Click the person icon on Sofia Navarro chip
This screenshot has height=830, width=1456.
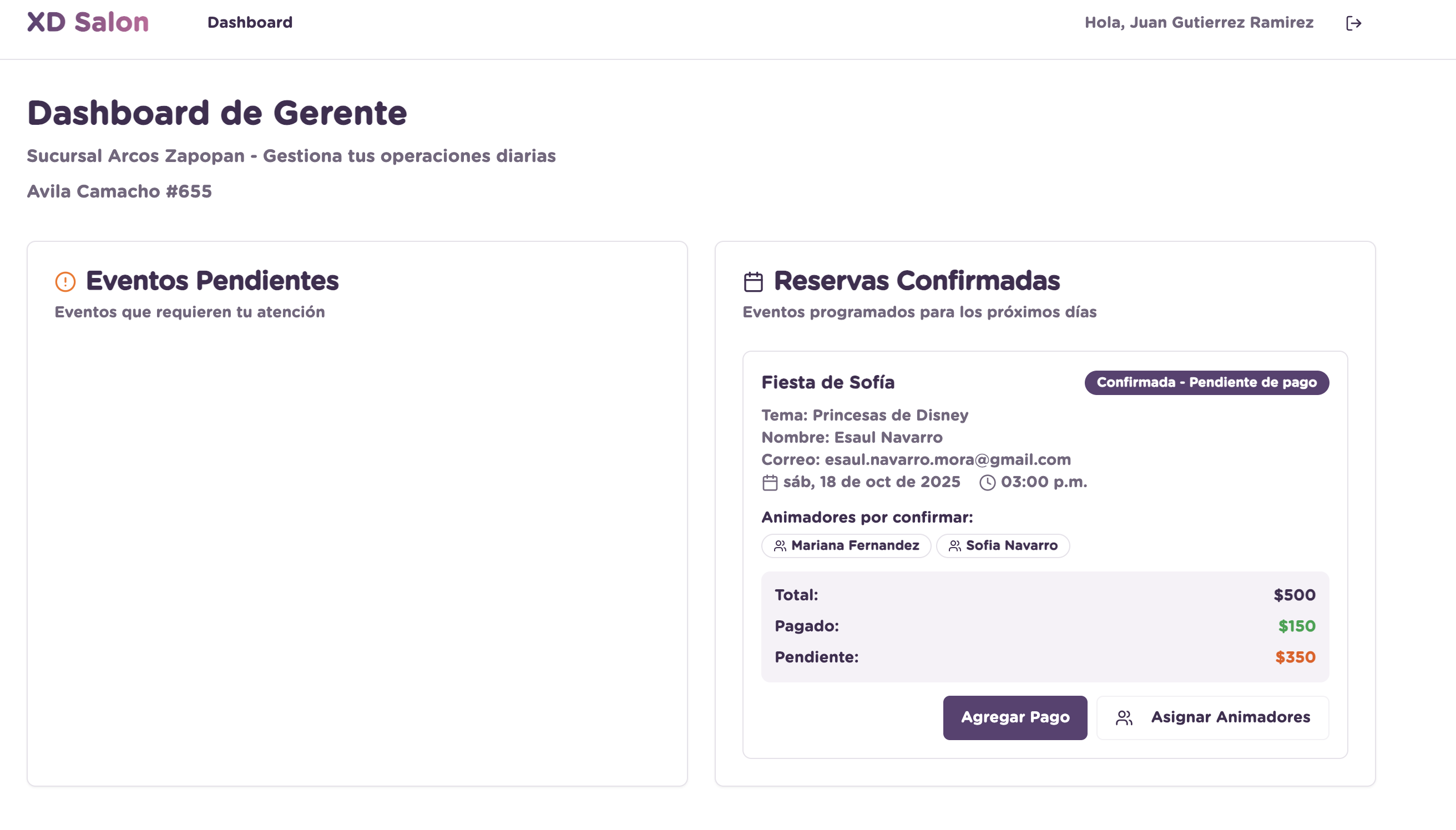click(954, 545)
